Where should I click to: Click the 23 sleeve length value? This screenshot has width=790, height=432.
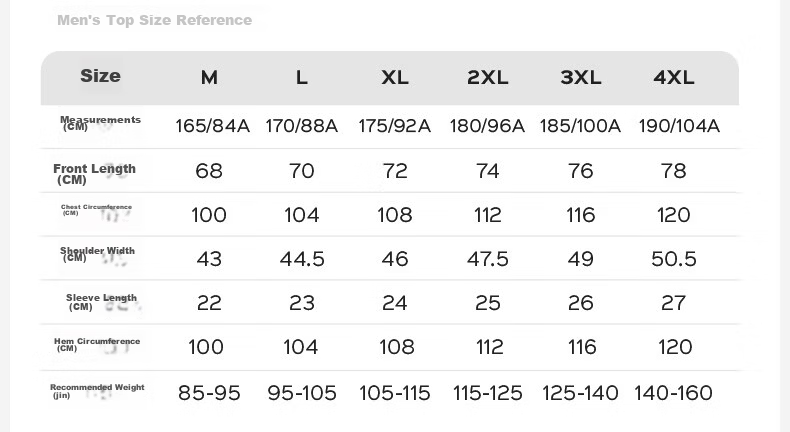302,303
